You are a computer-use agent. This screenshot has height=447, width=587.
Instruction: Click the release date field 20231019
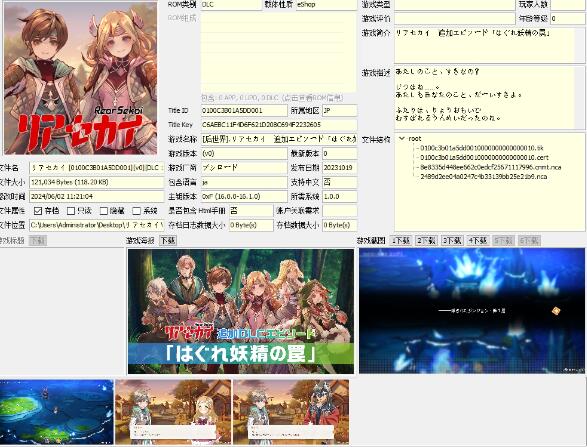pyautogui.click(x=340, y=168)
